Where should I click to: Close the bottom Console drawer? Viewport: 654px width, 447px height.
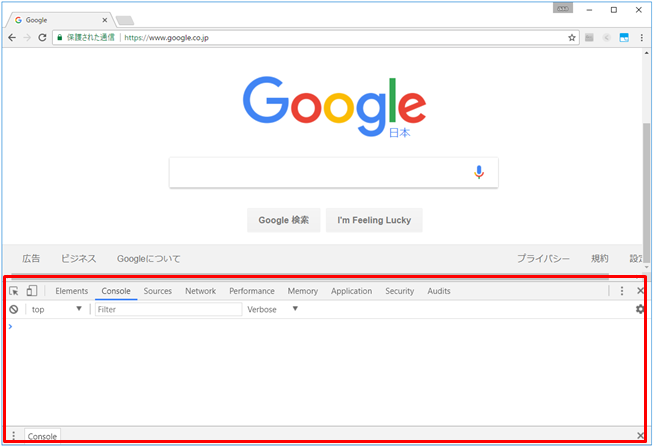tap(640, 436)
